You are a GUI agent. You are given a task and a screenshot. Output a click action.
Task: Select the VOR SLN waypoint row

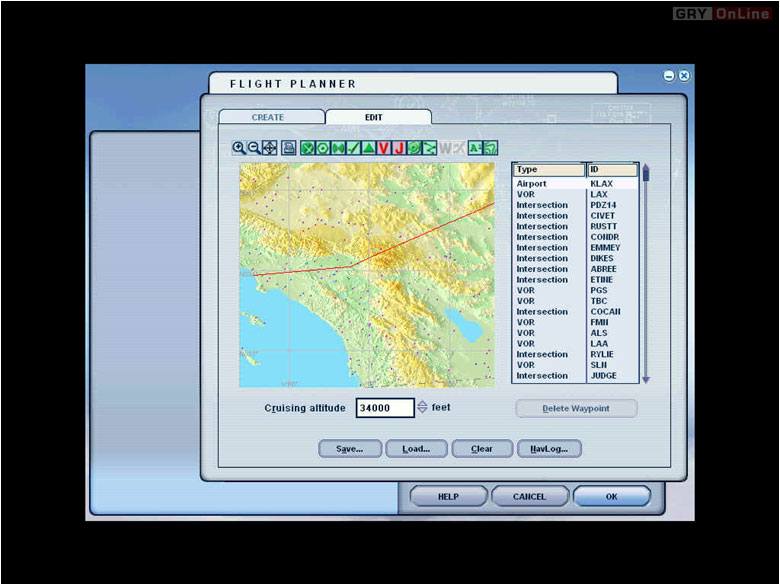(x=576, y=365)
